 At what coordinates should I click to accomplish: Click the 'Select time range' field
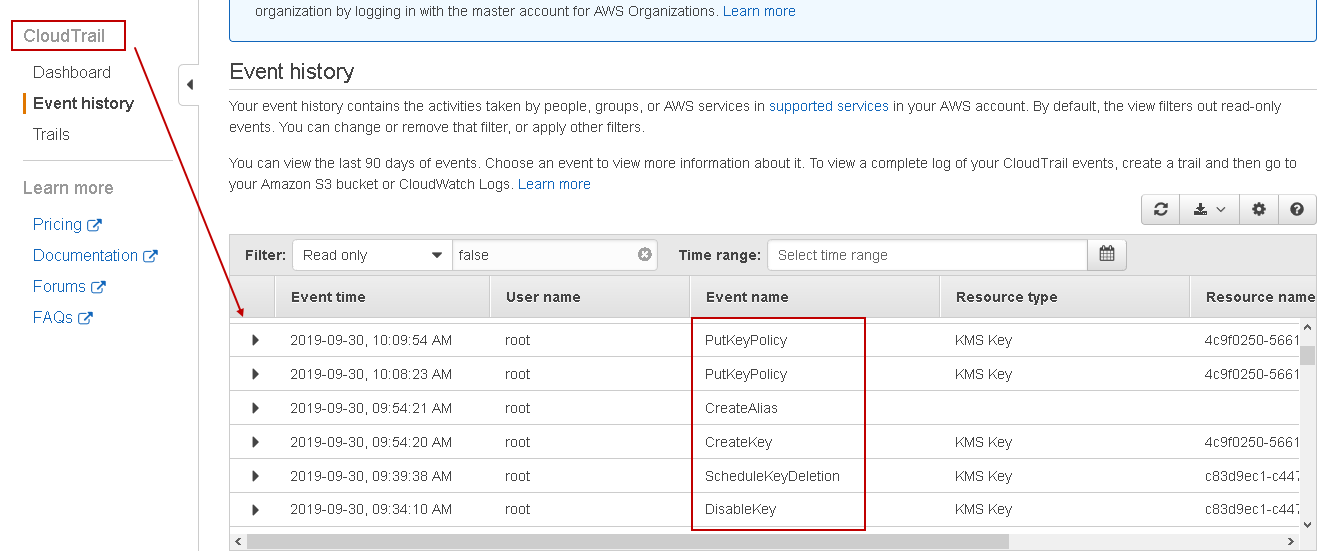(x=926, y=255)
